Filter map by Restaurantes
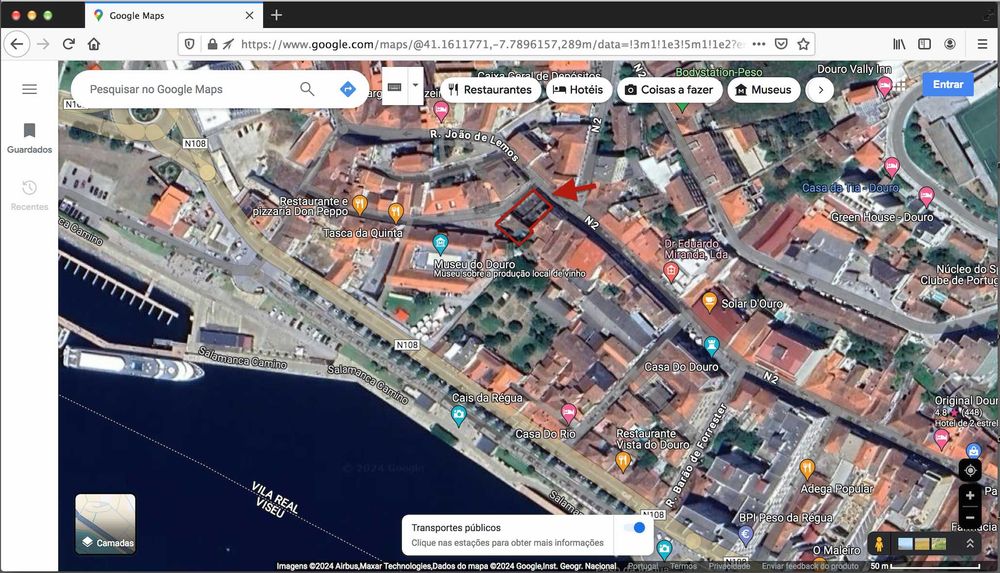1000x573 pixels. [490, 90]
